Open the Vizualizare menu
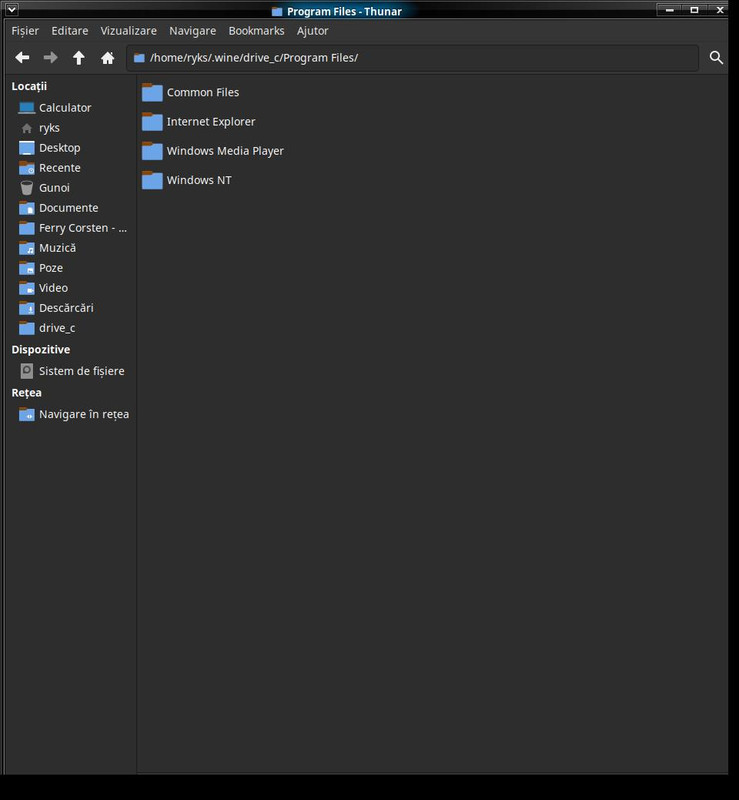739x800 pixels. (129, 31)
